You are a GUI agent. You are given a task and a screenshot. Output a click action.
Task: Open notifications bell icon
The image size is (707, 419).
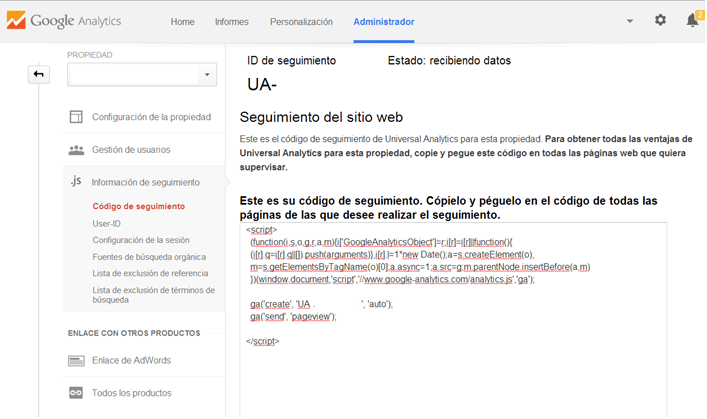pyautogui.click(x=693, y=20)
